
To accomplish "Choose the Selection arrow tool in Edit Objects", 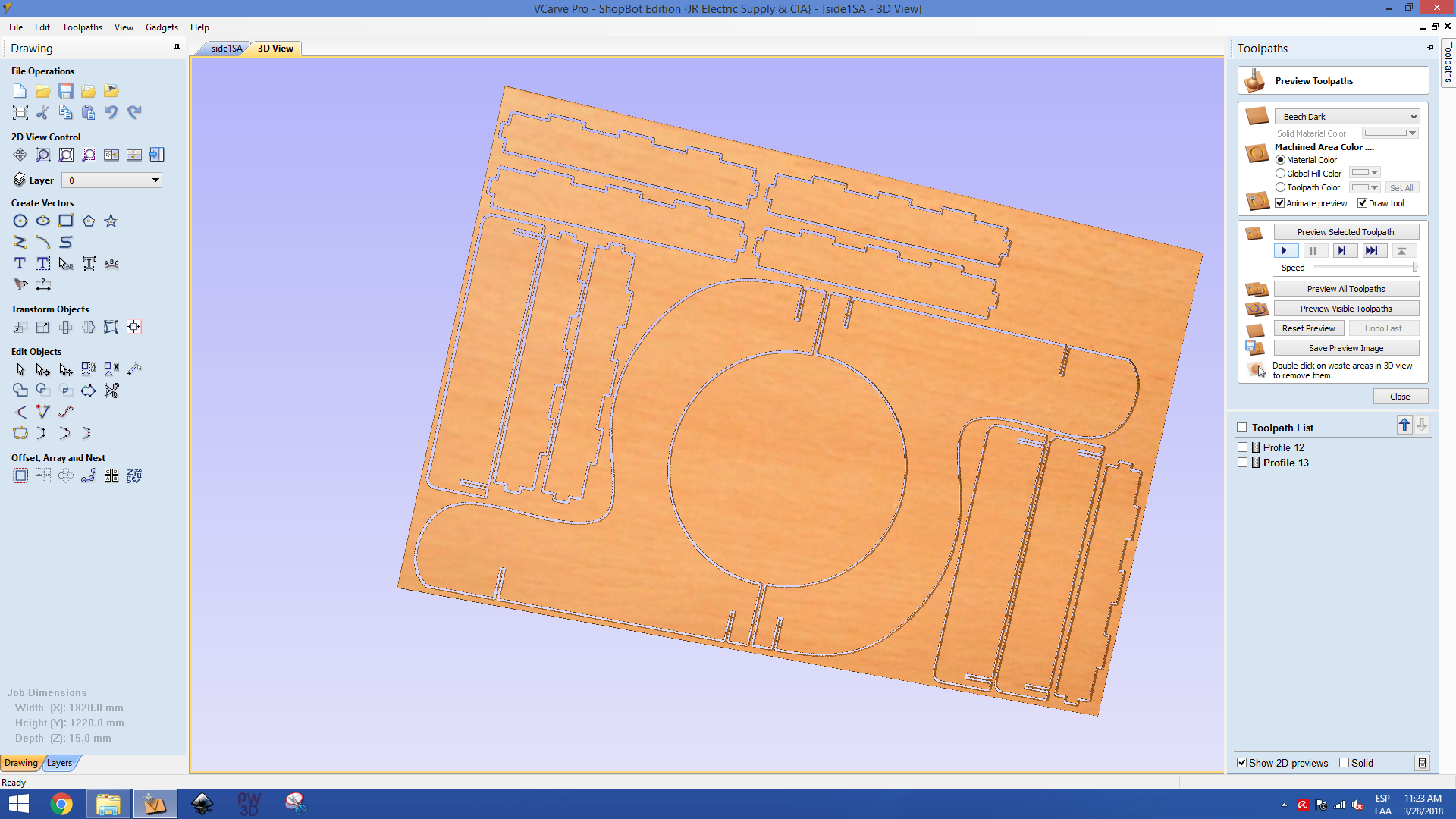I will (x=20, y=369).
